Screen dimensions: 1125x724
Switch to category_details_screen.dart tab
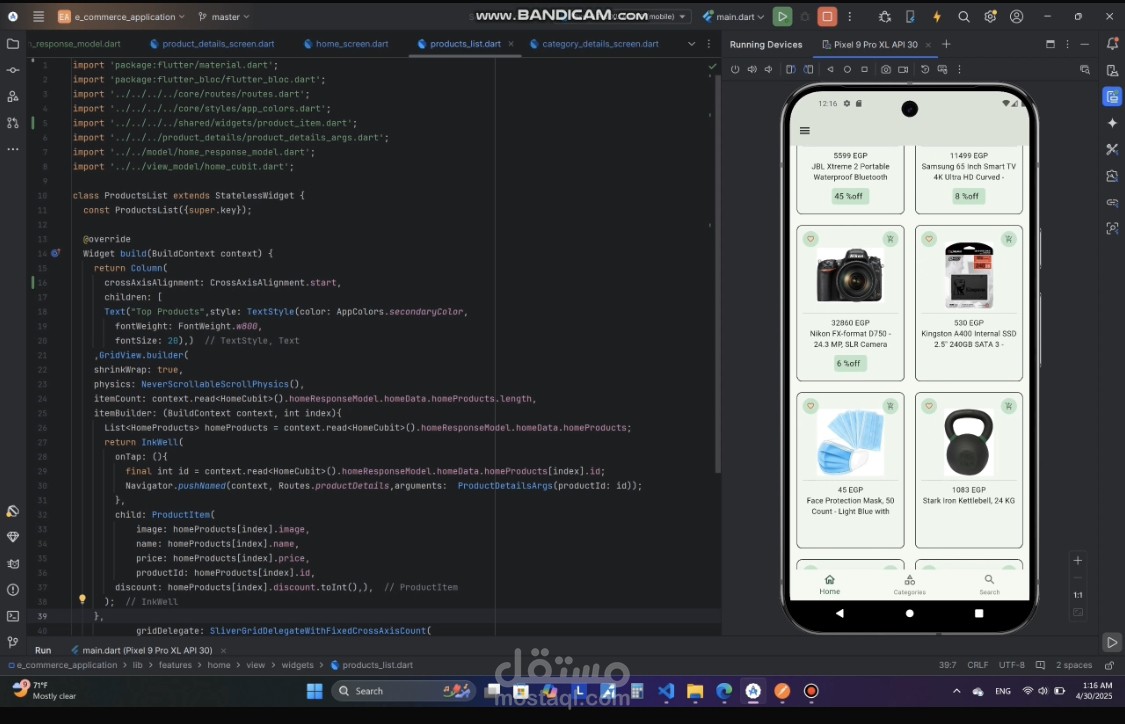click(594, 44)
